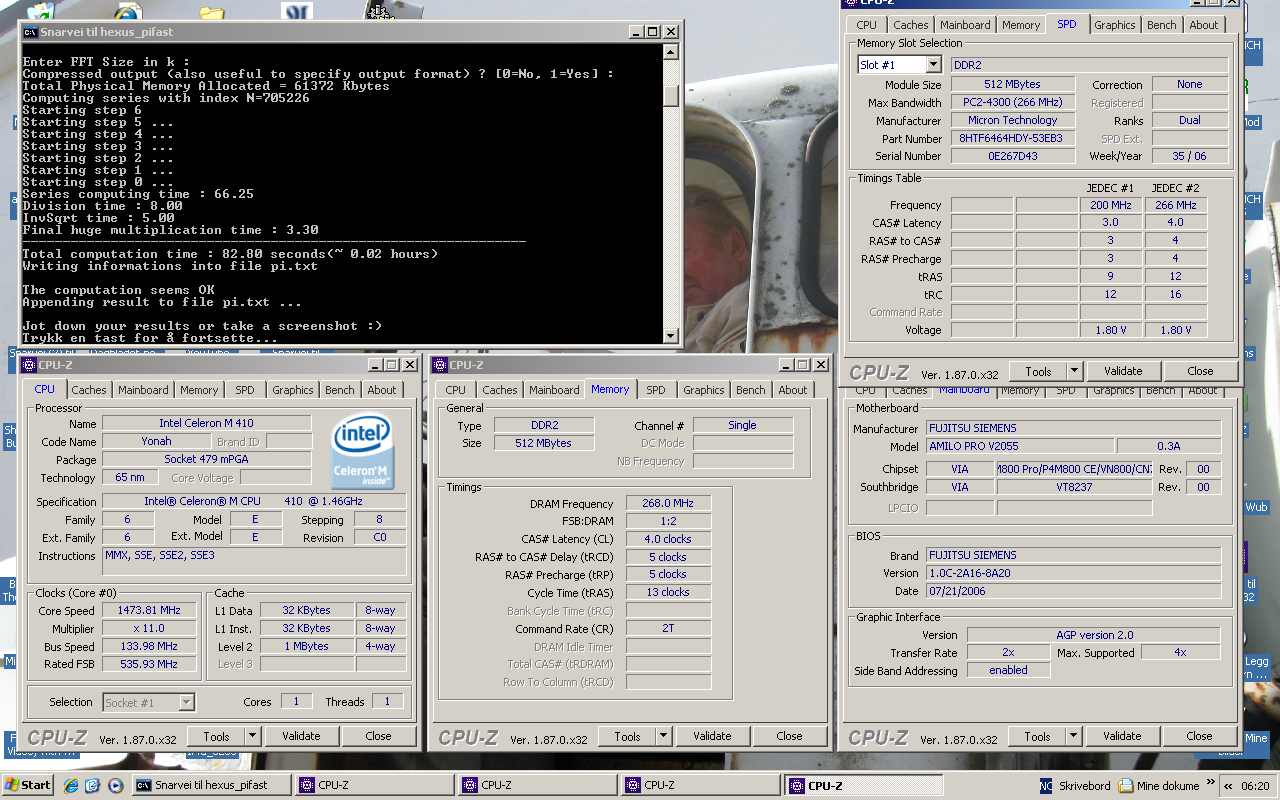Click Validate in the CPU-tab window
Viewport: 1280px width, 800px height.
301,736
